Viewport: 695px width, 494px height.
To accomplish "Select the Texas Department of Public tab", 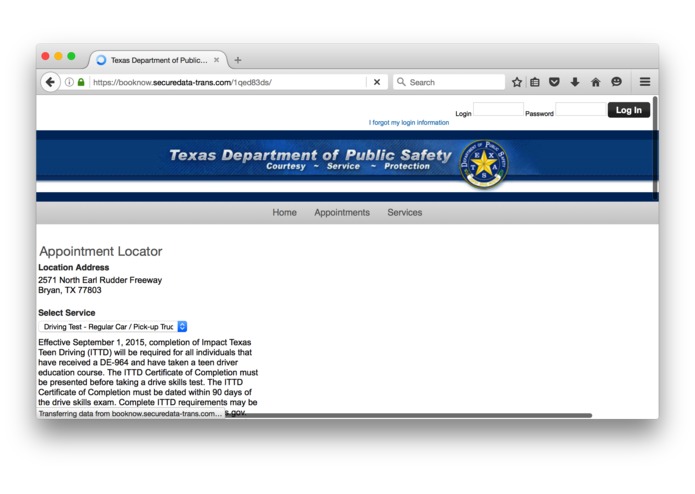I will tap(158, 60).
